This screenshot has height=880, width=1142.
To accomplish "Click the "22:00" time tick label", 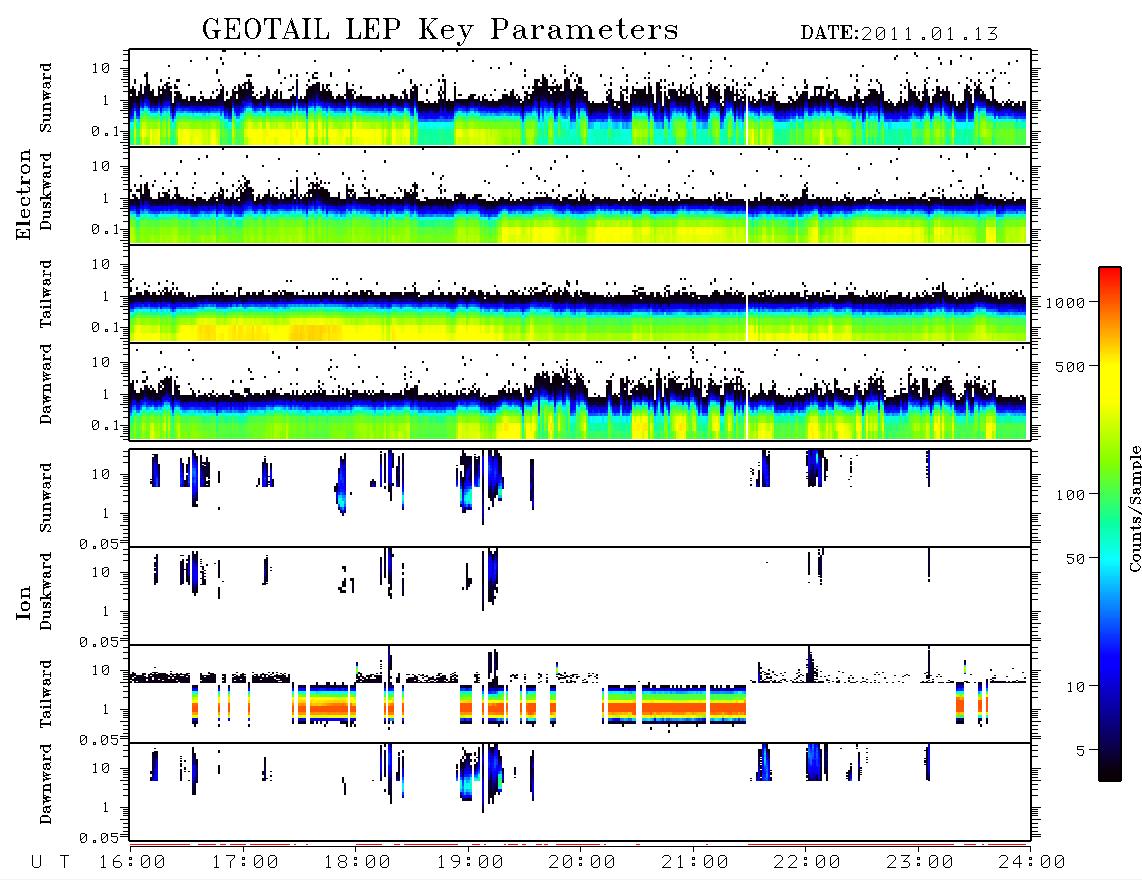I will [808, 863].
